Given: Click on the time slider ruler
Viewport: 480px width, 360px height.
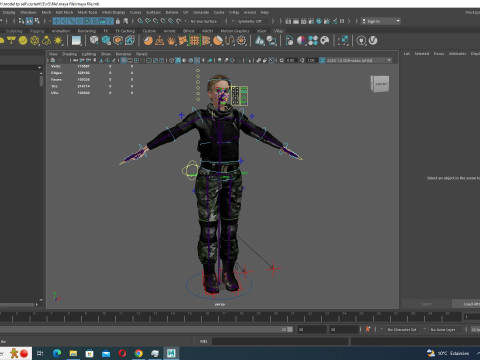Looking at the screenshot, I should (230, 317).
